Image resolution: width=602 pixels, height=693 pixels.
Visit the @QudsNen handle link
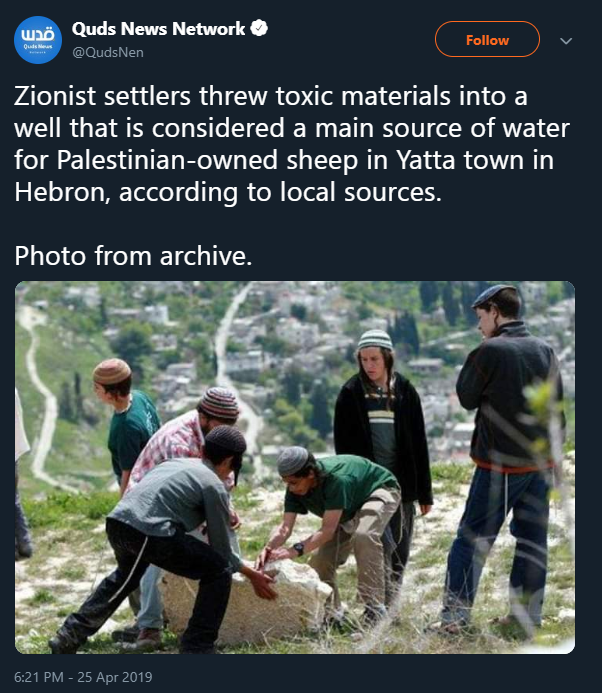(108, 52)
